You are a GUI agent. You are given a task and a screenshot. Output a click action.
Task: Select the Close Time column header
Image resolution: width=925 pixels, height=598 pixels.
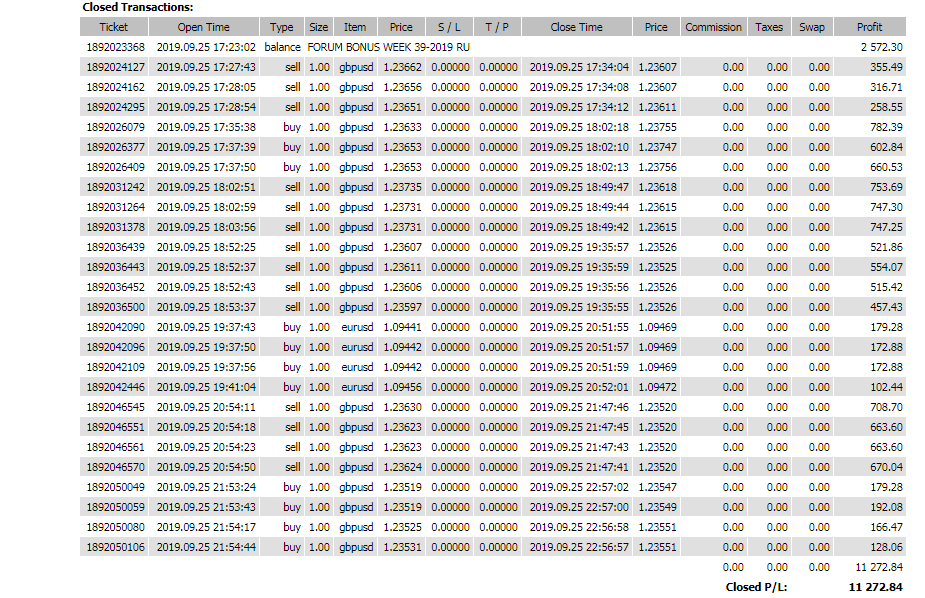click(x=577, y=27)
